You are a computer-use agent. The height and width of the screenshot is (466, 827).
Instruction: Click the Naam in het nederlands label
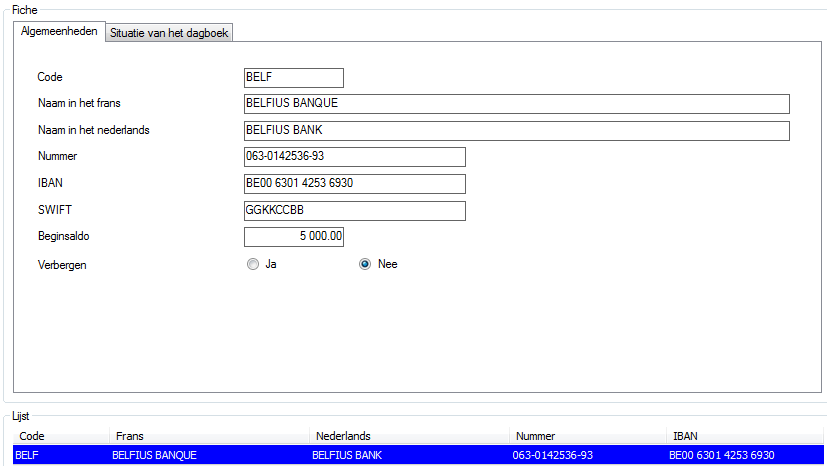[94, 130]
